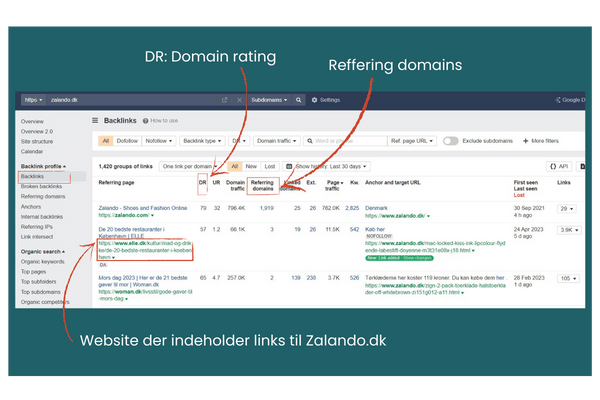Open Overview 2.0 in the sidebar

37,131
